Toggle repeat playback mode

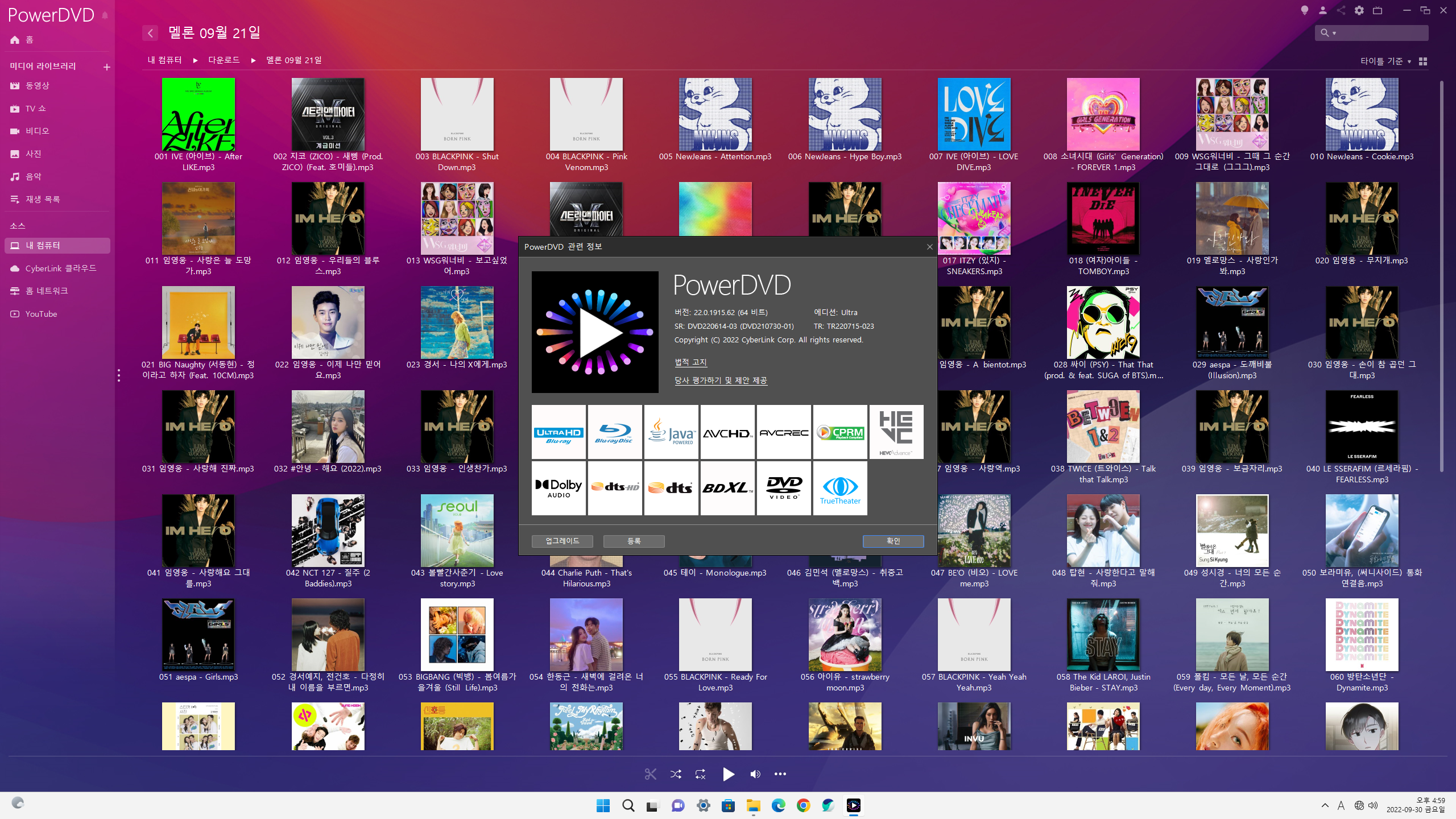(x=700, y=774)
